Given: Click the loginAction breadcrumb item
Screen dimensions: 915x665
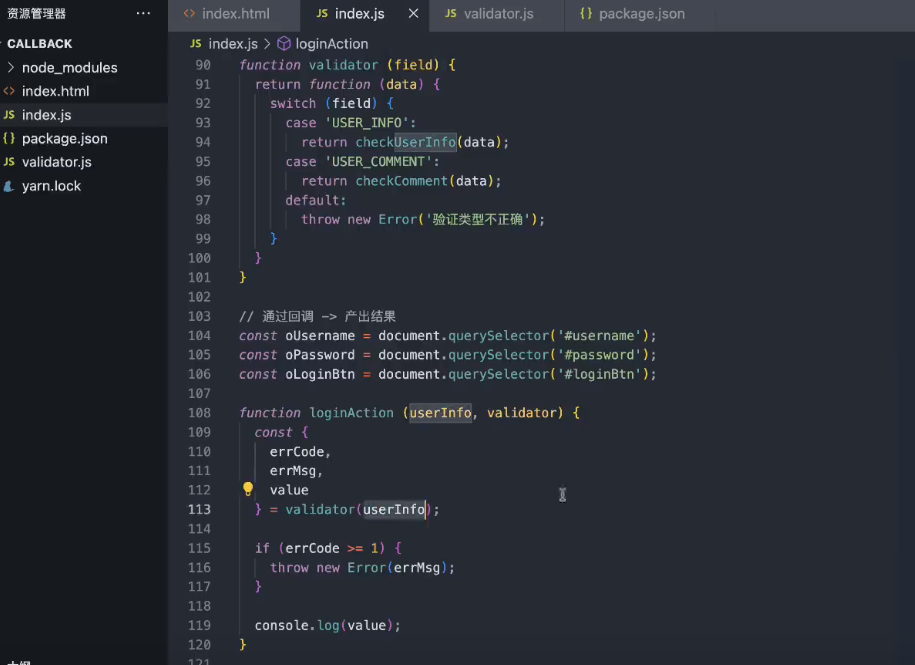Looking at the screenshot, I should point(331,44).
